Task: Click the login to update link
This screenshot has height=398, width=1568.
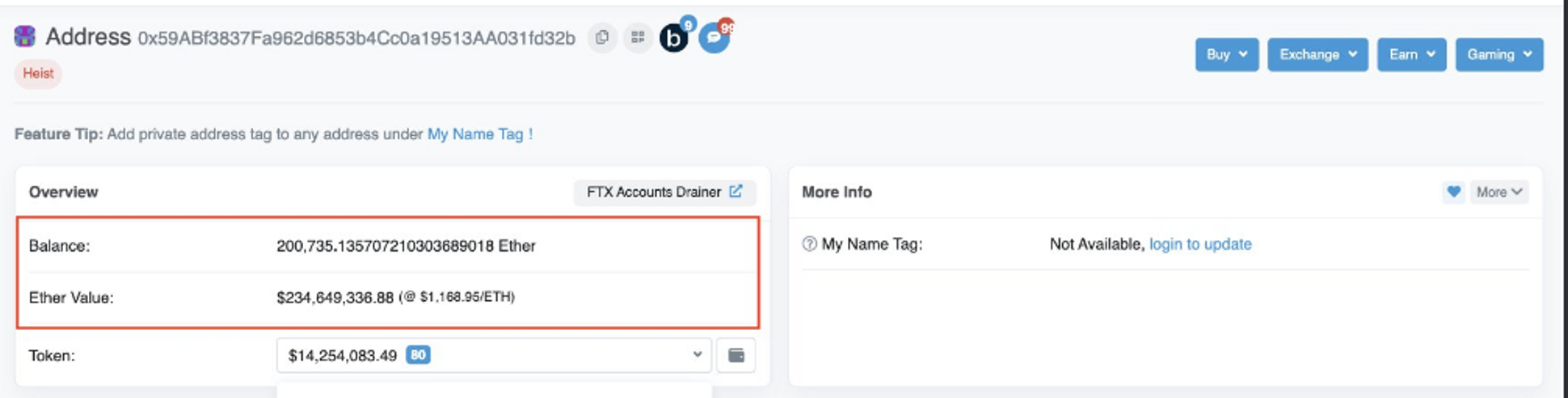Action: tap(1200, 244)
